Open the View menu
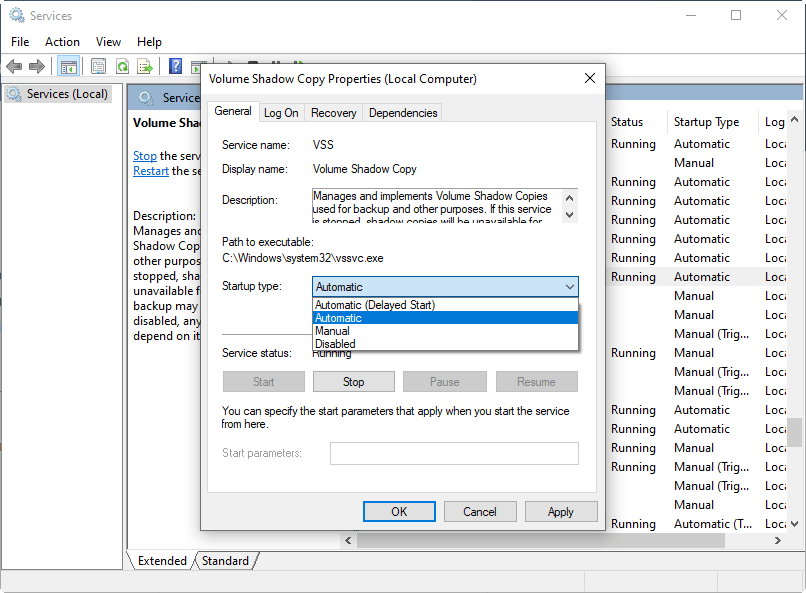This screenshot has width=806, height=593. (x=108, y=42)
